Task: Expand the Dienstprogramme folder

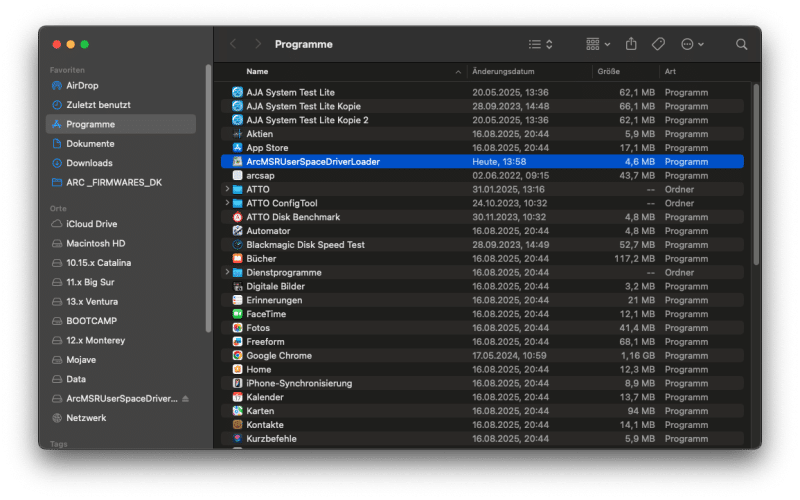Action: coord(227,272)
